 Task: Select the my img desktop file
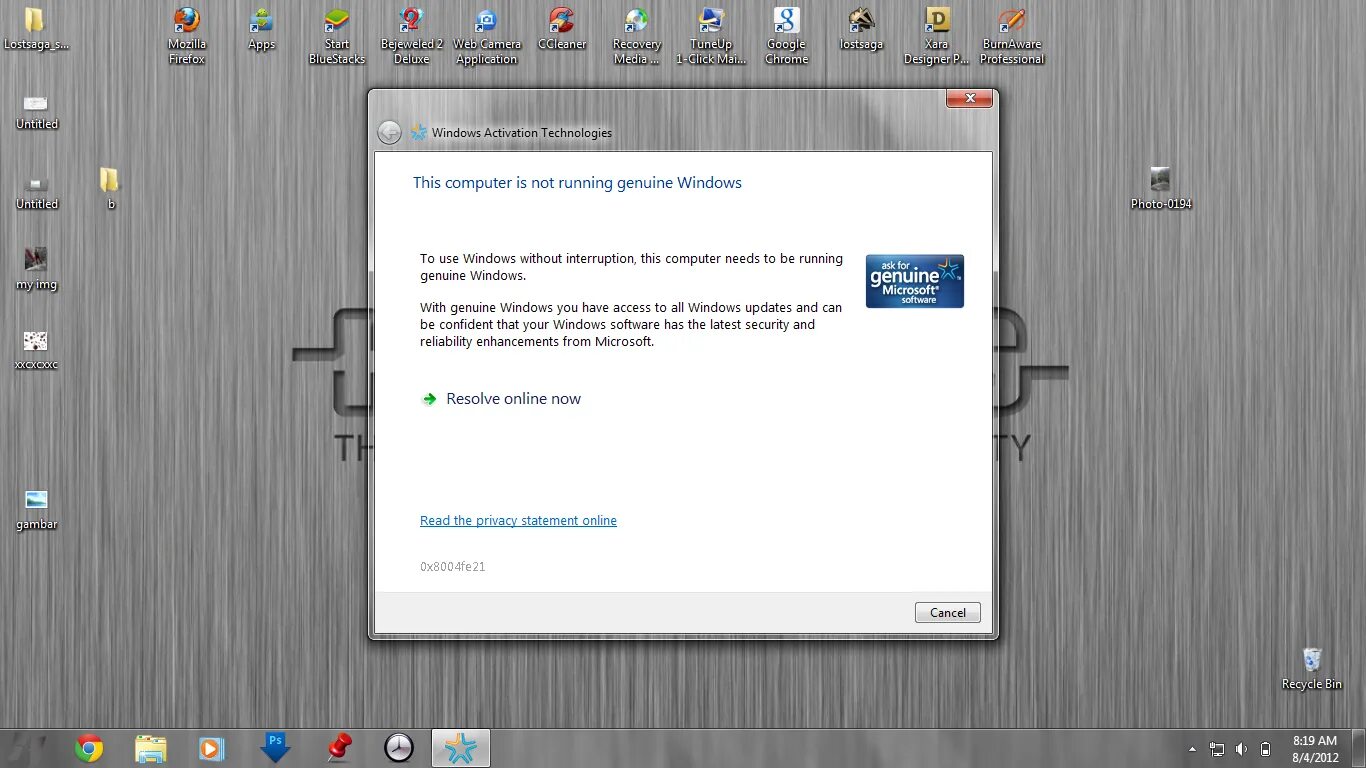click(x=36, y=270)
